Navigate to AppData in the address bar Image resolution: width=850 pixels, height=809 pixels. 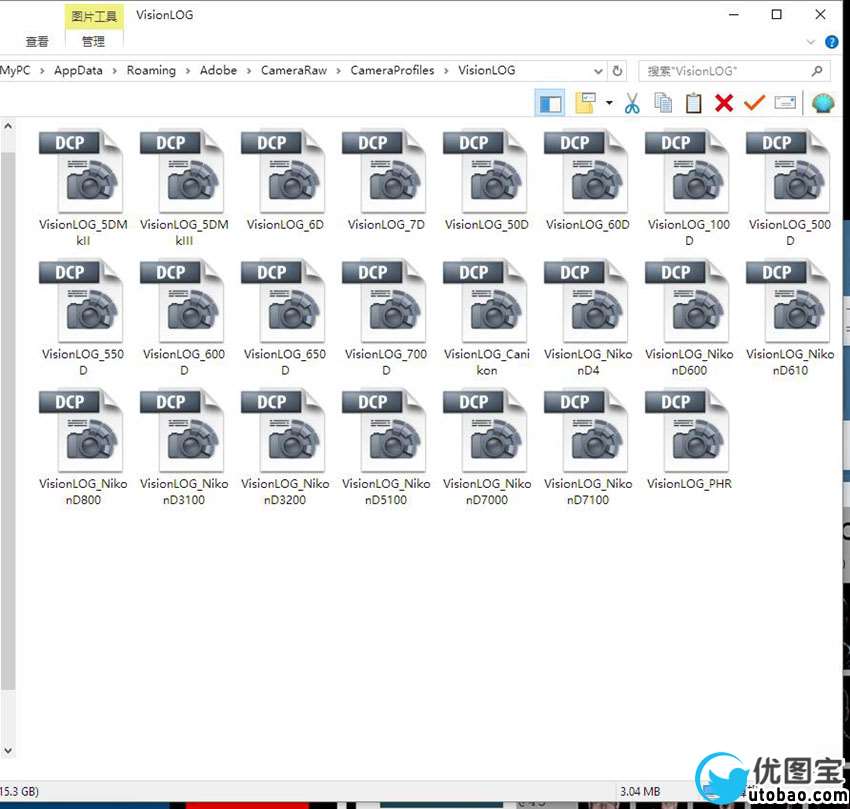[78, 70]
